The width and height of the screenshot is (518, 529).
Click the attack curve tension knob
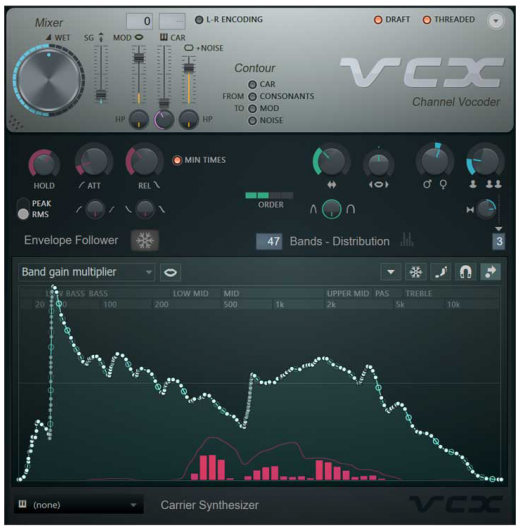click(95, 210)
